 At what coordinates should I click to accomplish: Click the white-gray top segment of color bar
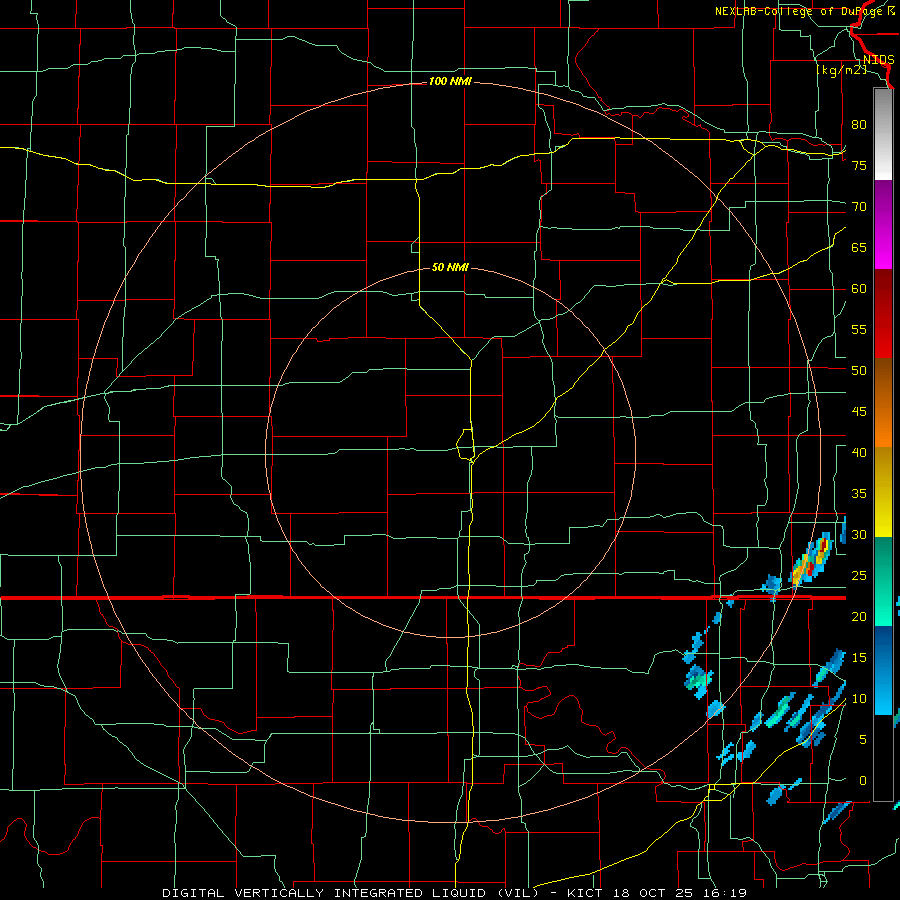click(x=883, y=135)
